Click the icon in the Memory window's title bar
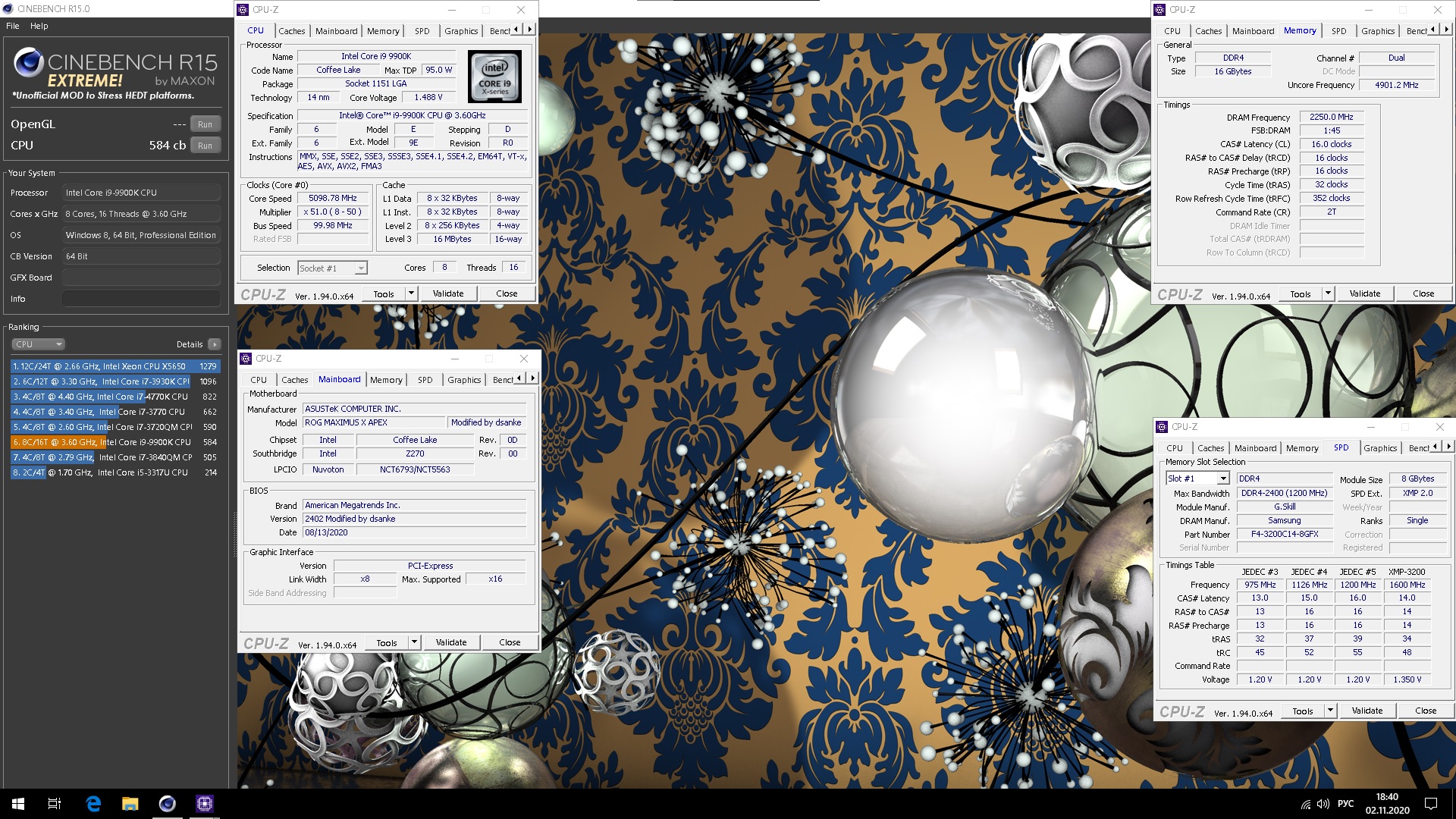This screenshot has height=819, width=1456. (x=1160, y=10)
